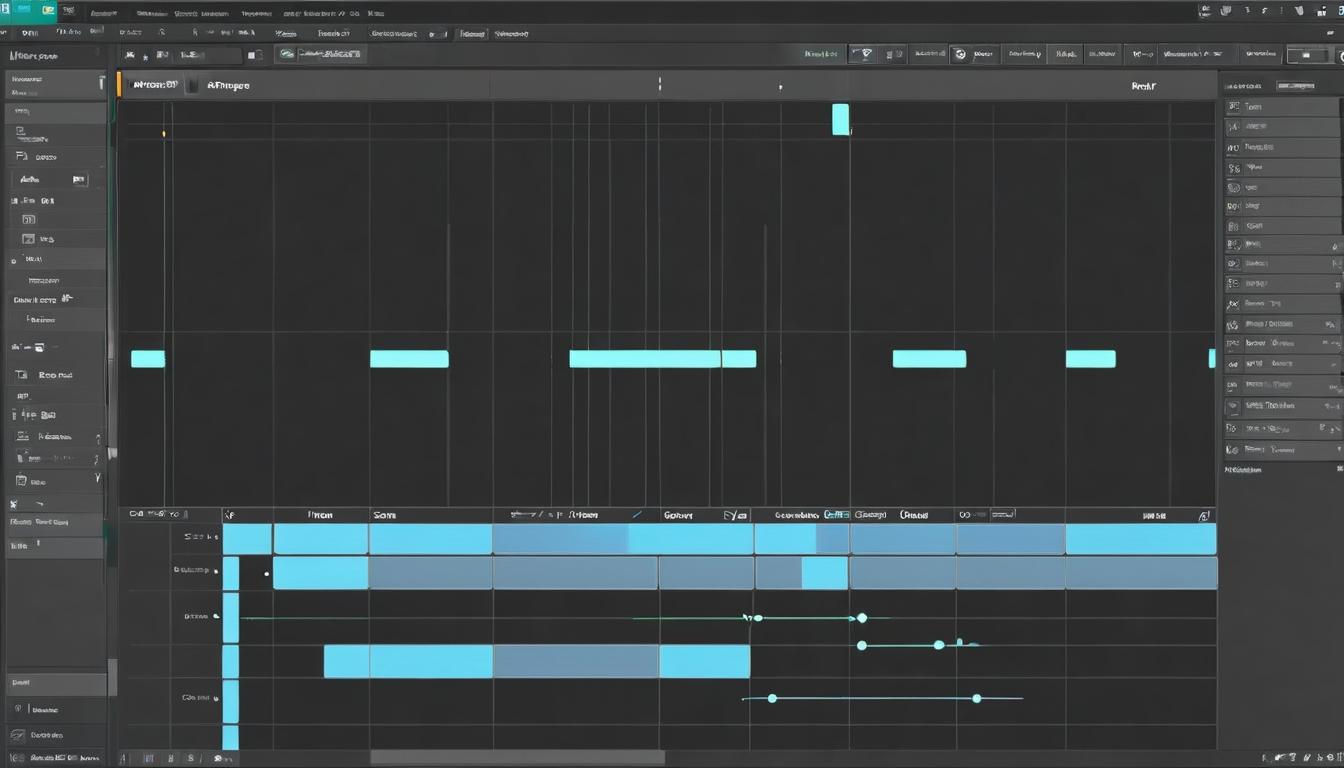Click the orange marker on the piano roll header
This screenshot has width=1344, height=768.
(119, 85)
